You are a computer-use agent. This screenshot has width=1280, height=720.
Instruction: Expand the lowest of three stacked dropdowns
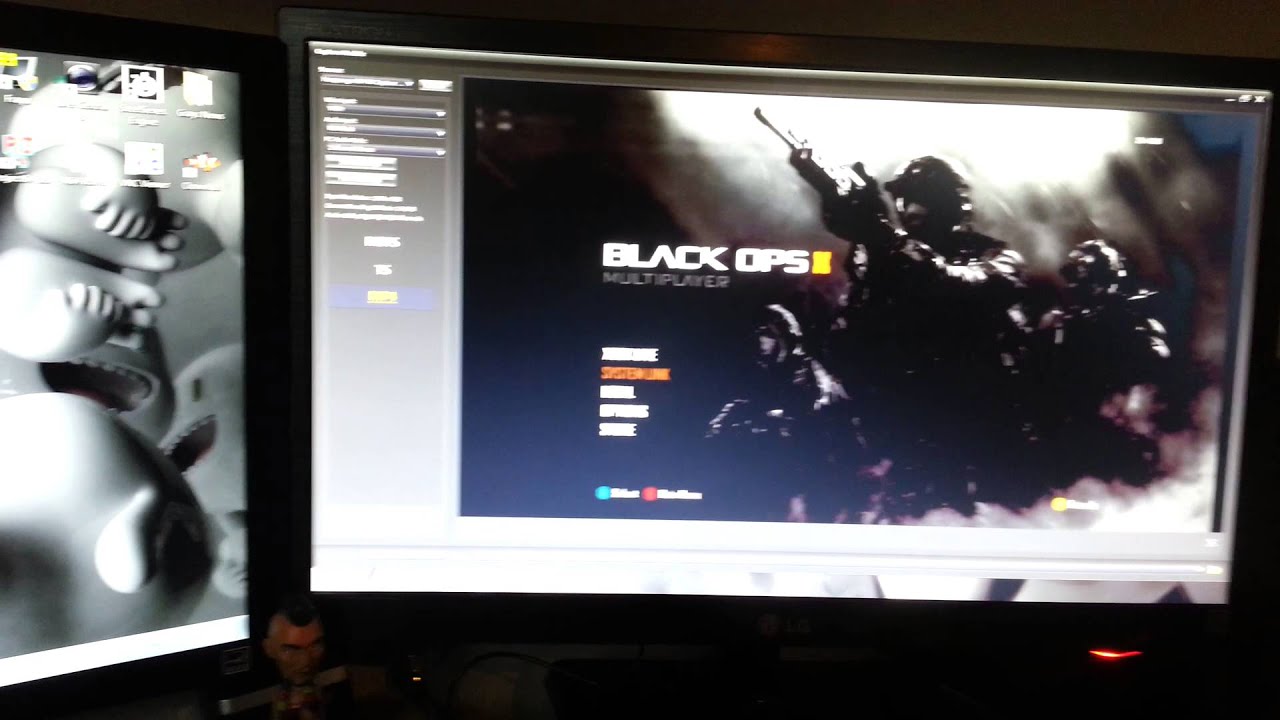[385, 150]
